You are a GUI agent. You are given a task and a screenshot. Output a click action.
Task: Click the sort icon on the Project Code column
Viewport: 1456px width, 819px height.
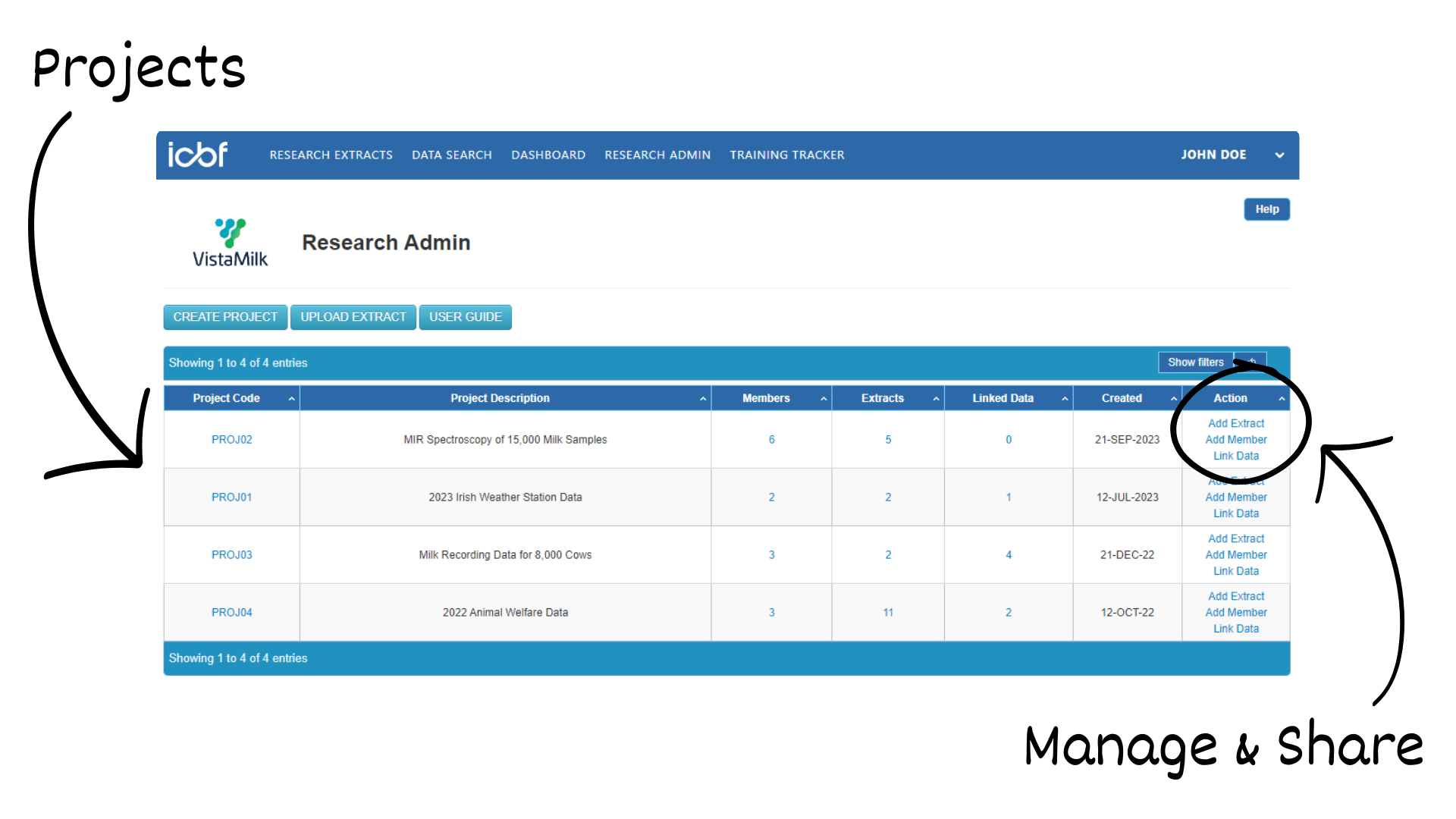point(291,397)
